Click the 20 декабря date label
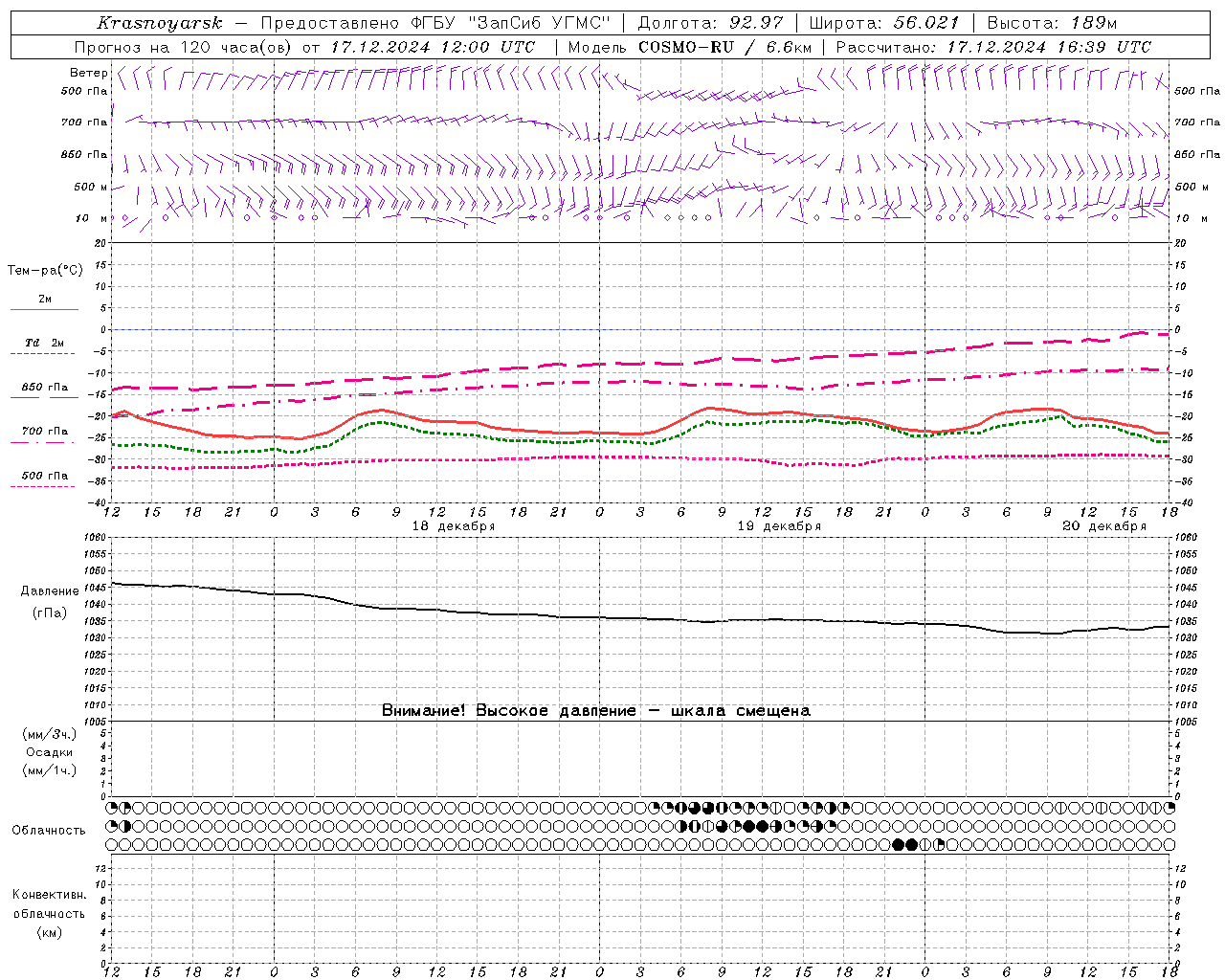Screen dimensions: 1225x980 [1103, 526]
